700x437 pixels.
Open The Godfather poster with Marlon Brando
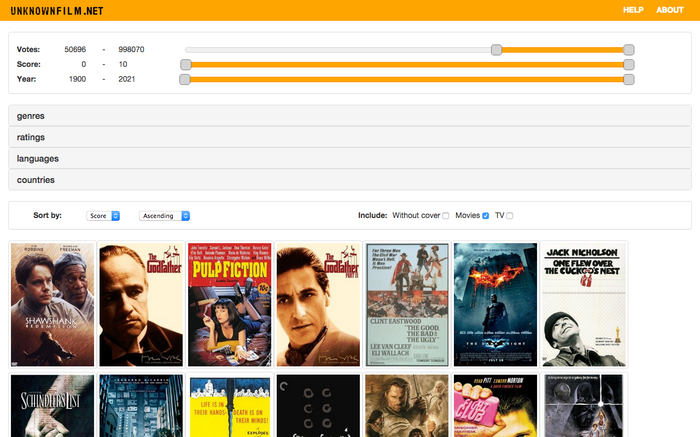tap(141, 304)
